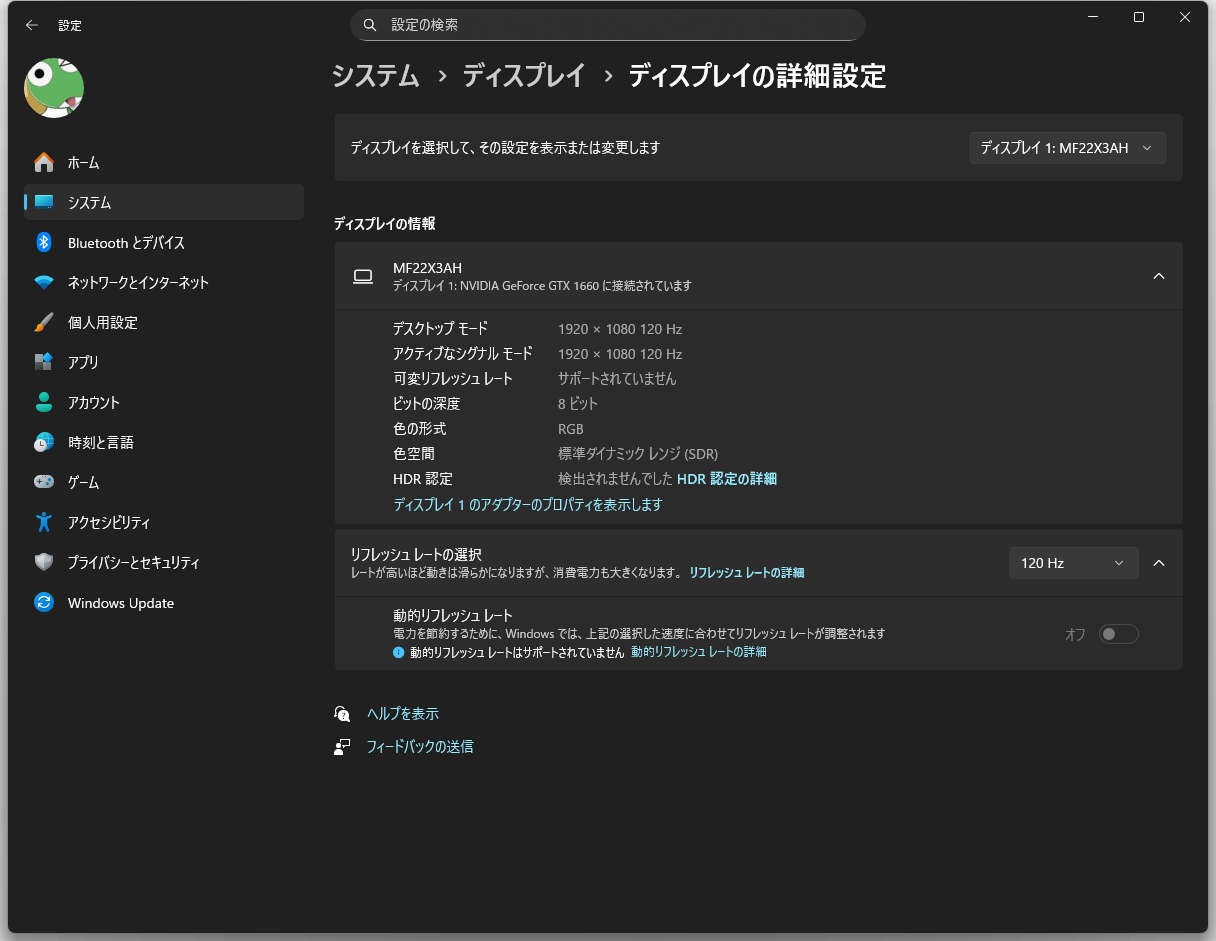The width and height of the screenshot is (1216, 941).
Task: Open the display selection dropdown MF22X3AH
Action: point(1067,148)
